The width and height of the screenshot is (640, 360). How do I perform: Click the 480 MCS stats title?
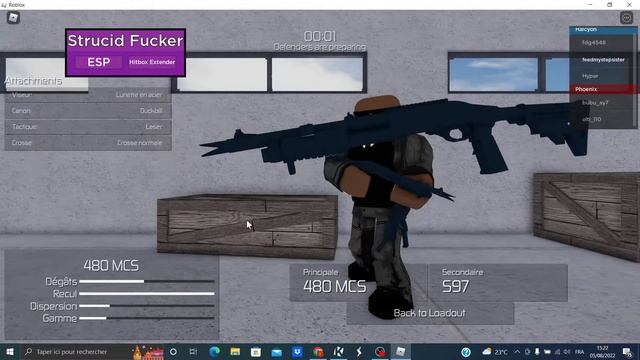(x=111, y=266)
